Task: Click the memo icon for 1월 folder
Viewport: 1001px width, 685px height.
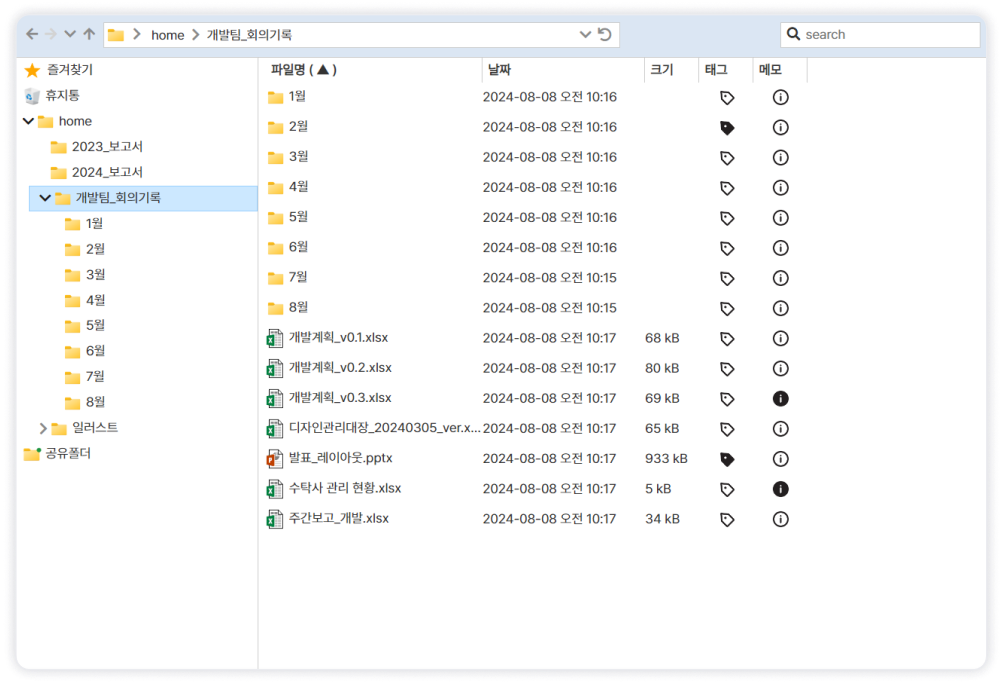Action: tap(781, 98)
